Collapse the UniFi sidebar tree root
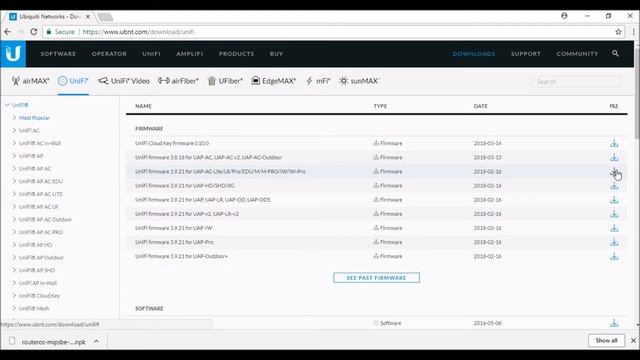Screen dimensions: 640x360 click(7, 105)
